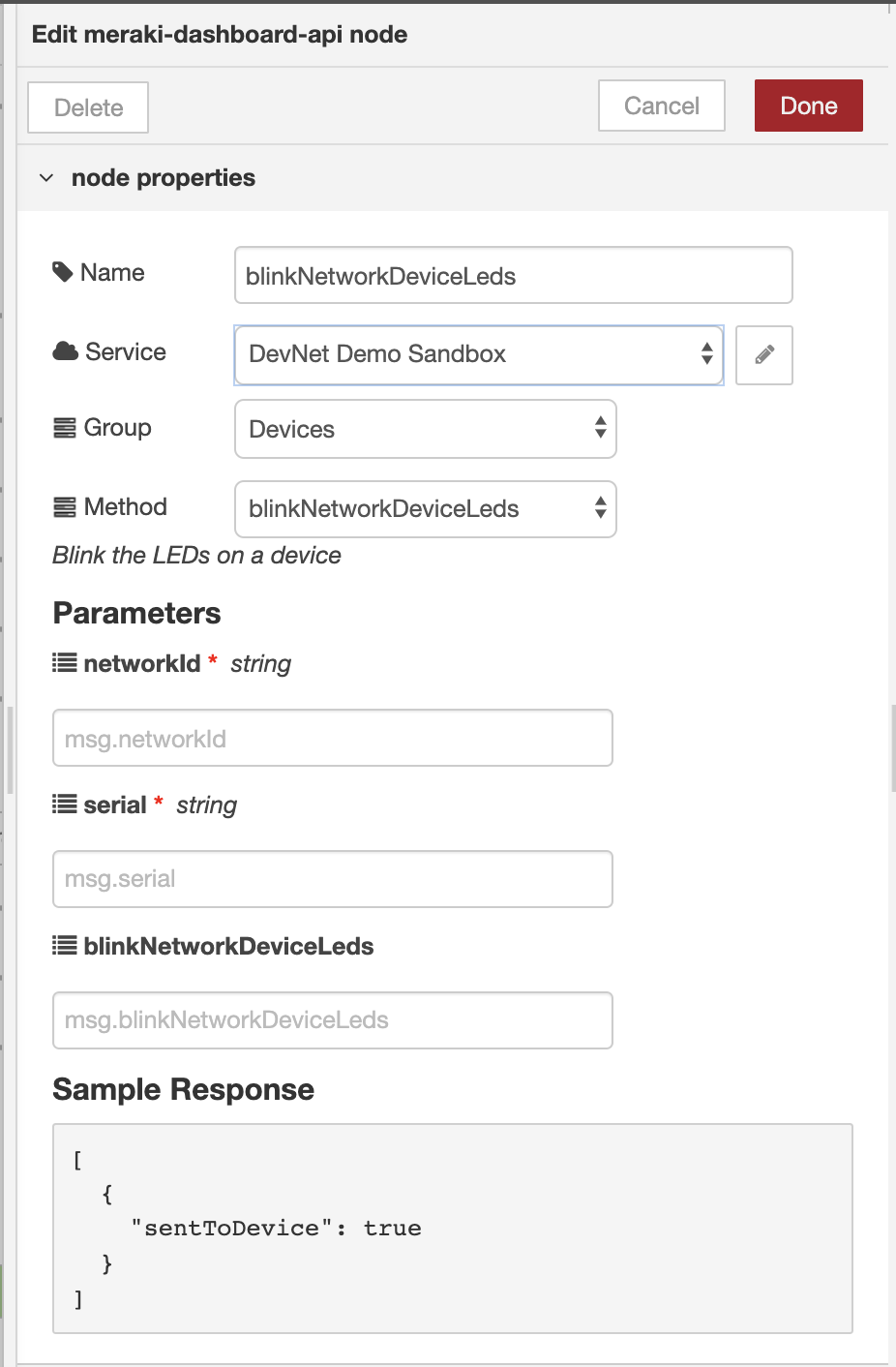Click the Delete button
This screenshot has width=896, height=1367.
click(88, 107)
